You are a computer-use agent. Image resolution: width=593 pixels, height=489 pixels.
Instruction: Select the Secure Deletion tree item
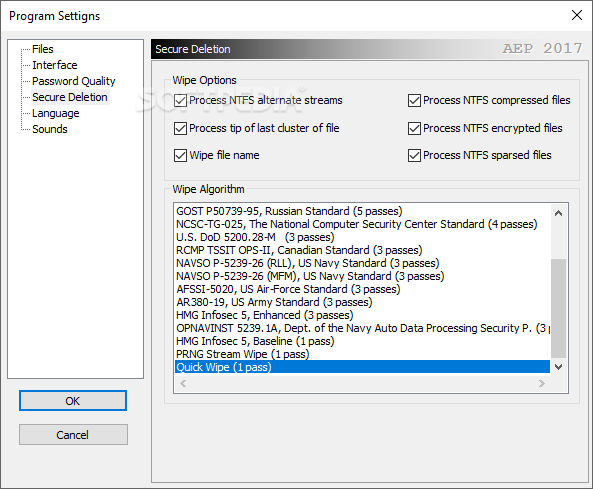[x=70, y=97]
